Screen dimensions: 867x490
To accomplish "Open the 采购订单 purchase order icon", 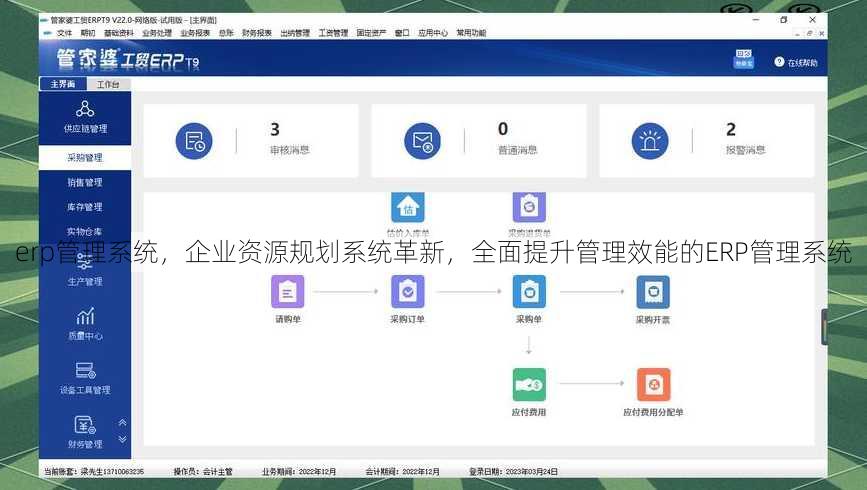I will coord(408,291).
